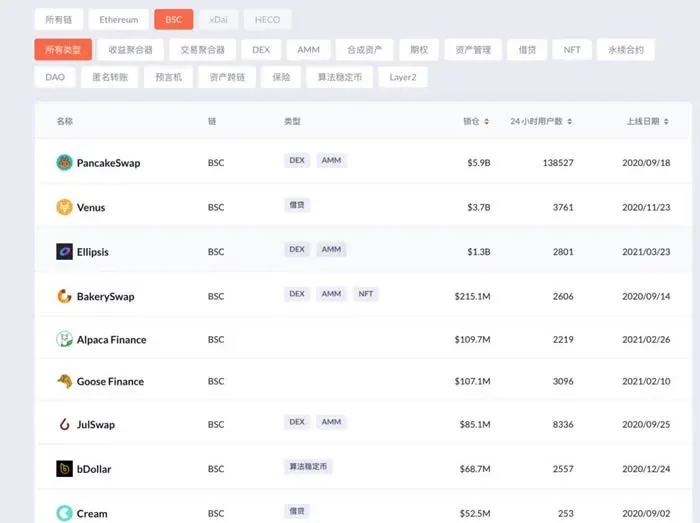
Task: Open the Alpaca Finance project name
Action: click(x=112, y=340)
